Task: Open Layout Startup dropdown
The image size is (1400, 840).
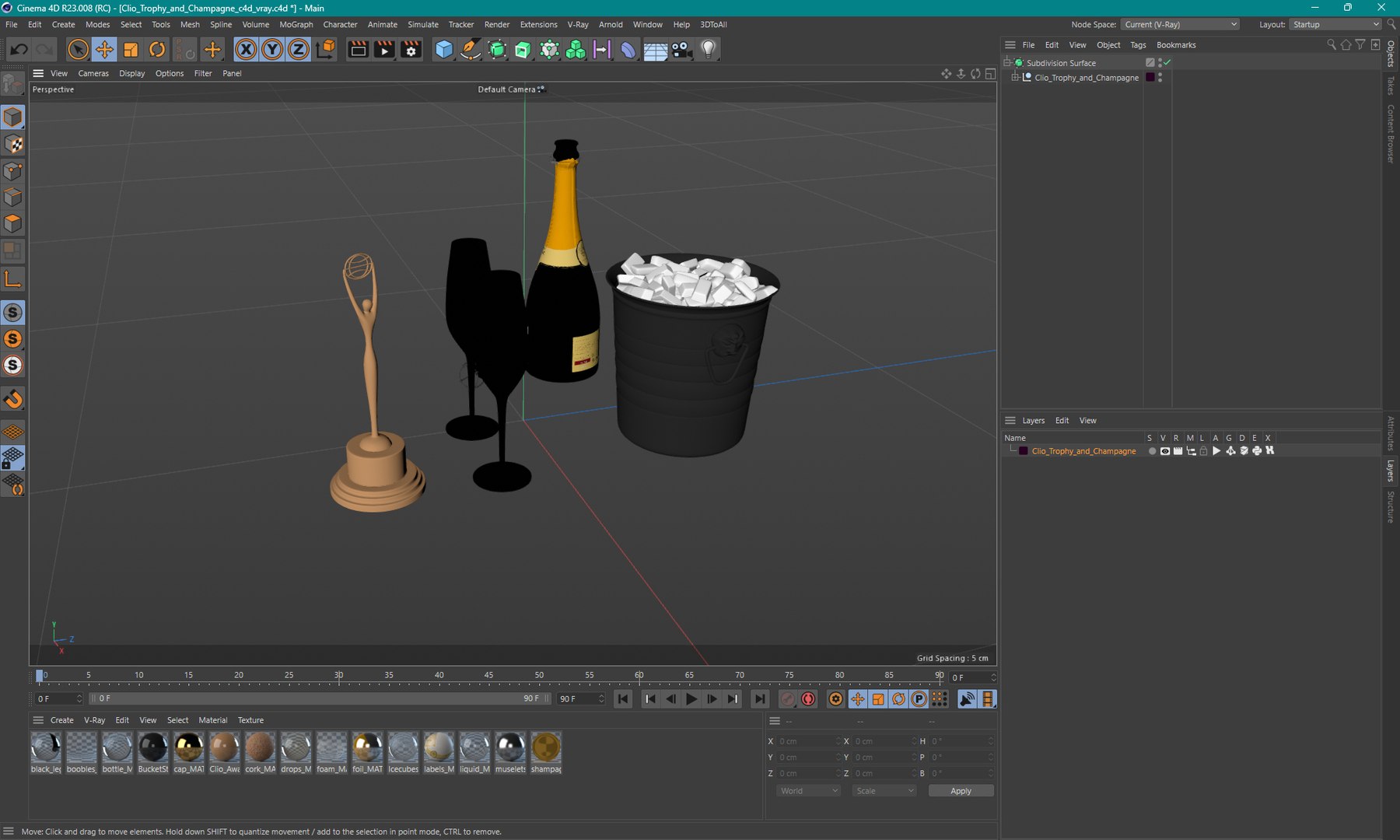Action: pos(1335,24)
